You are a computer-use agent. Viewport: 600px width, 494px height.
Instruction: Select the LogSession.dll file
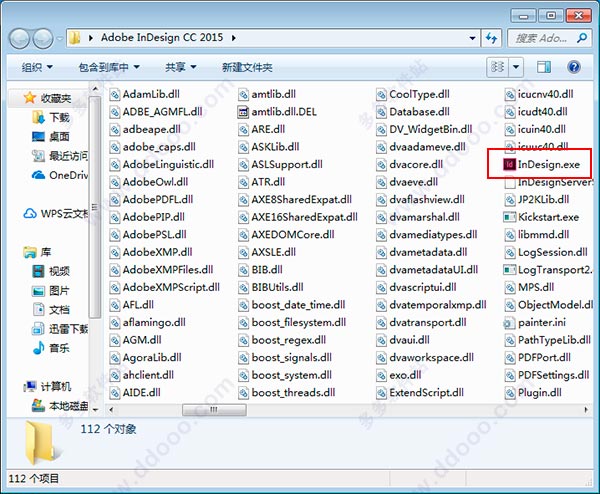pyautogui.click(x=546, y=253)
